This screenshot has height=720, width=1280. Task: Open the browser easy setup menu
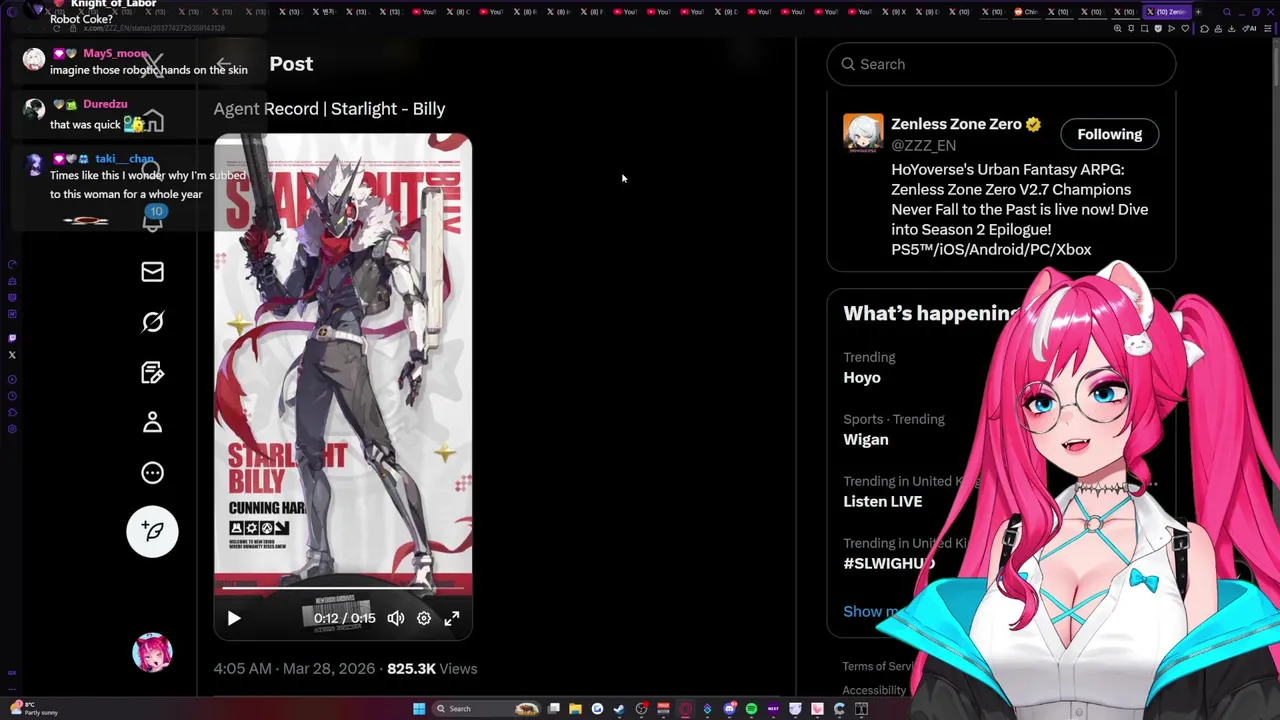tap(1267, 29)
